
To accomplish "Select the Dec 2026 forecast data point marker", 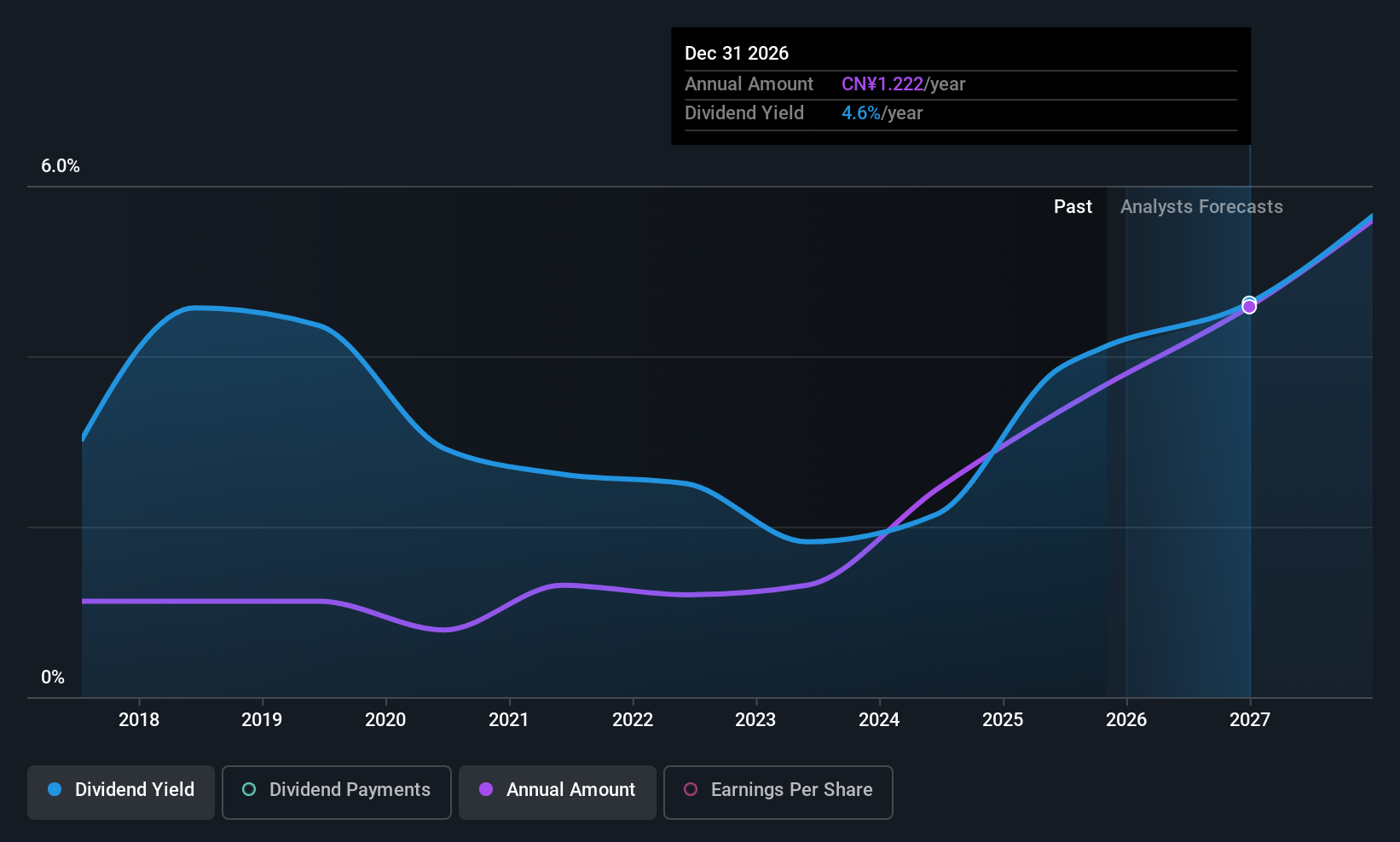I will point(1248,305).
